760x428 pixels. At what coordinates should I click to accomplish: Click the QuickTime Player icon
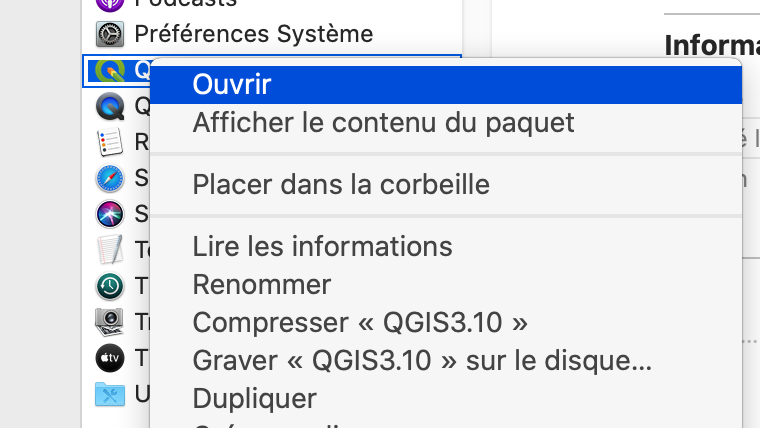(x=109, y=105)
